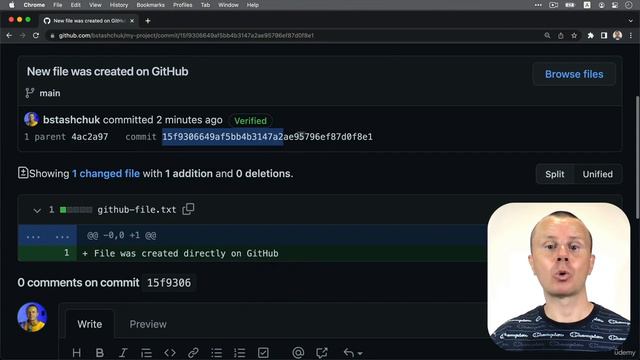Image resolution: width=640 pixels, height=360 pixels.
Task: Open the main branch link
Action: click(x=50, y=93)
